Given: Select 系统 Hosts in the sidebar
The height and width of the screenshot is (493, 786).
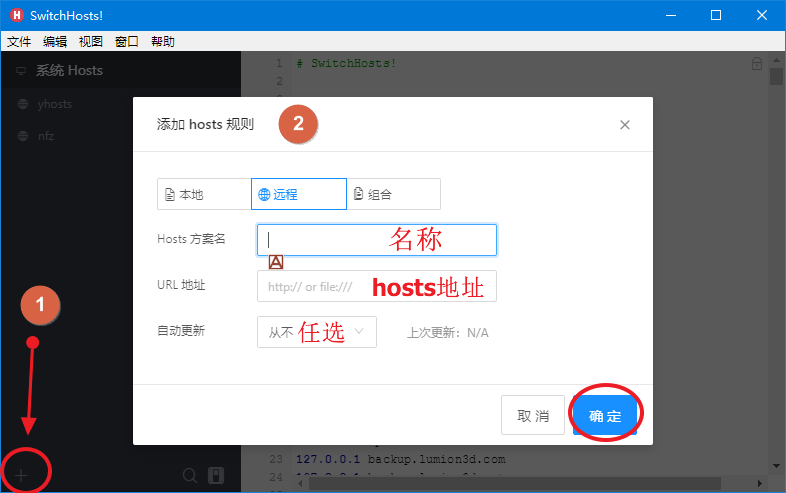Looking at the screenshot, I should [120, 71].
